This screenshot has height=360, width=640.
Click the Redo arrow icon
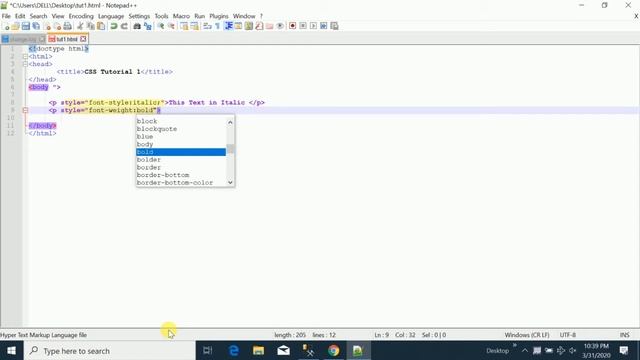[x=124, y=26]
